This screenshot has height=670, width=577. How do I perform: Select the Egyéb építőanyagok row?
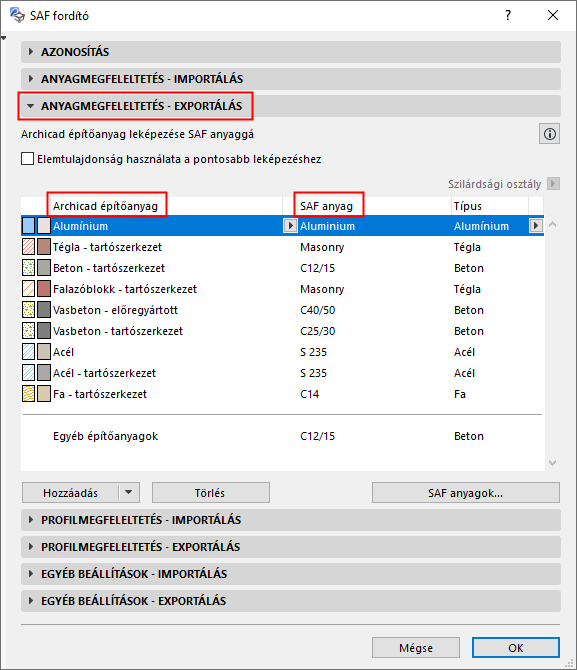pyautogui.click(x=283, y=436)
